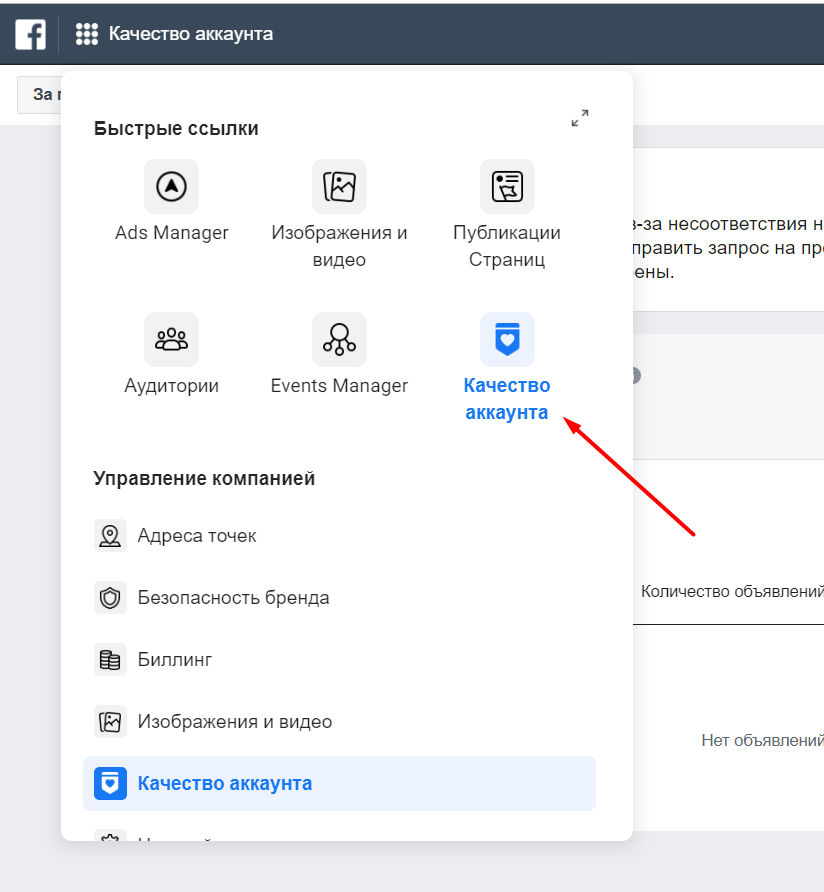Image resolution: width=824 pixels, height=892 pixels.
Task: Select Безопасность бренда menu item
Action: click(339, 597)
